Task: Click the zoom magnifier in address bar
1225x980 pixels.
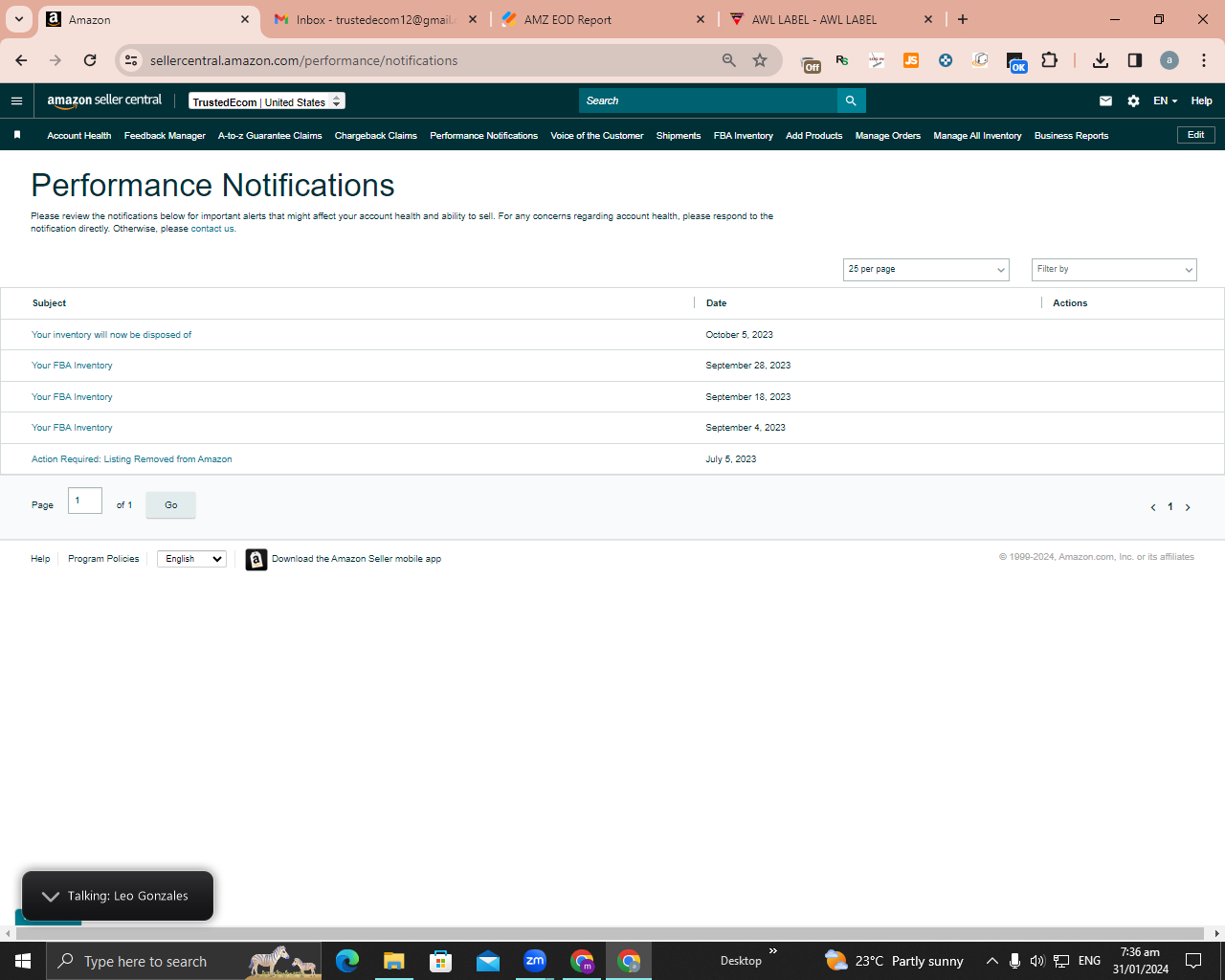Action: click(729, 60)
